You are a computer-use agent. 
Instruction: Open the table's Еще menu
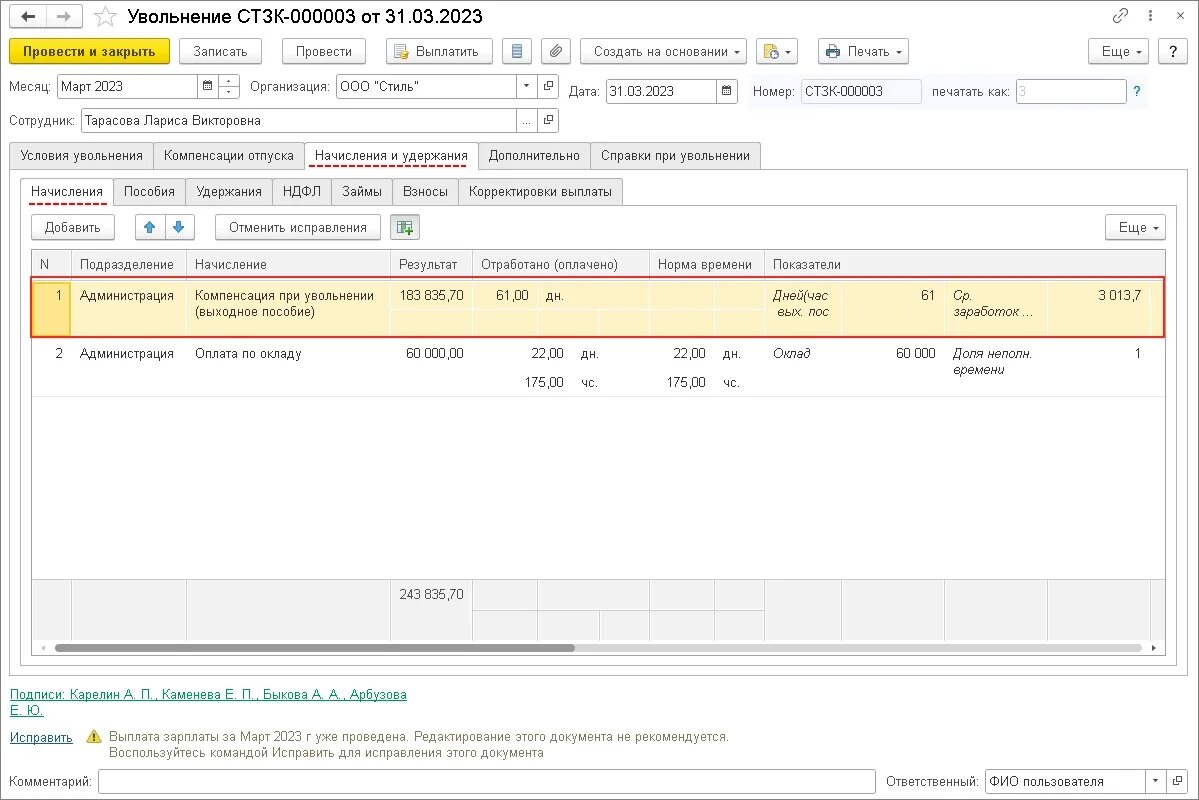coord(1136,227)
